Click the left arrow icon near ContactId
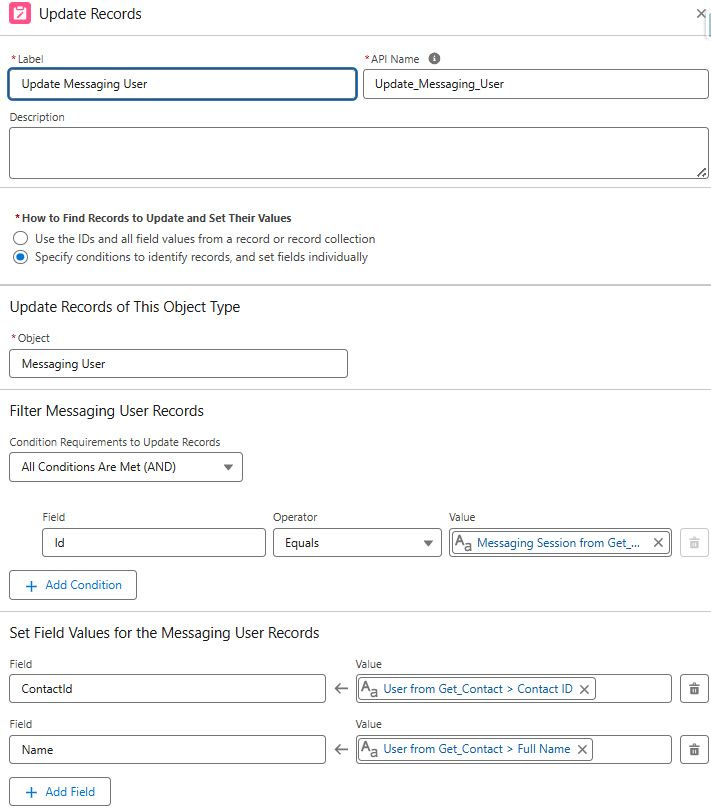711x811 pixels. pos(341,688)
